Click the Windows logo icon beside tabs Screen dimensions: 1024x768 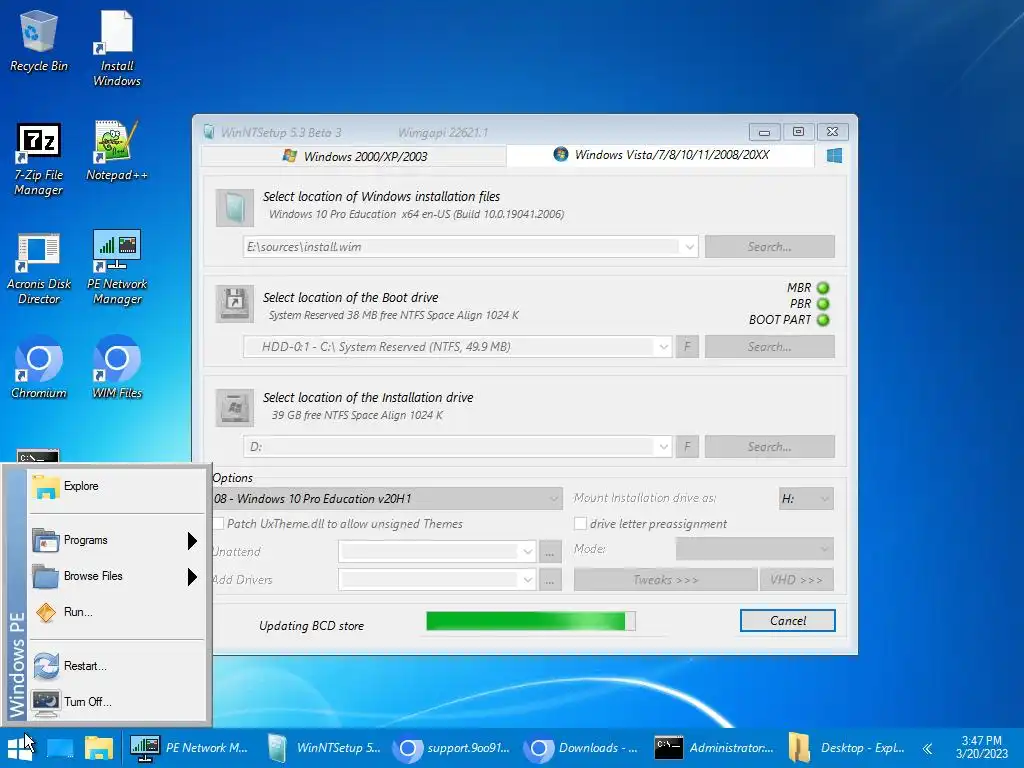(834, 155)
